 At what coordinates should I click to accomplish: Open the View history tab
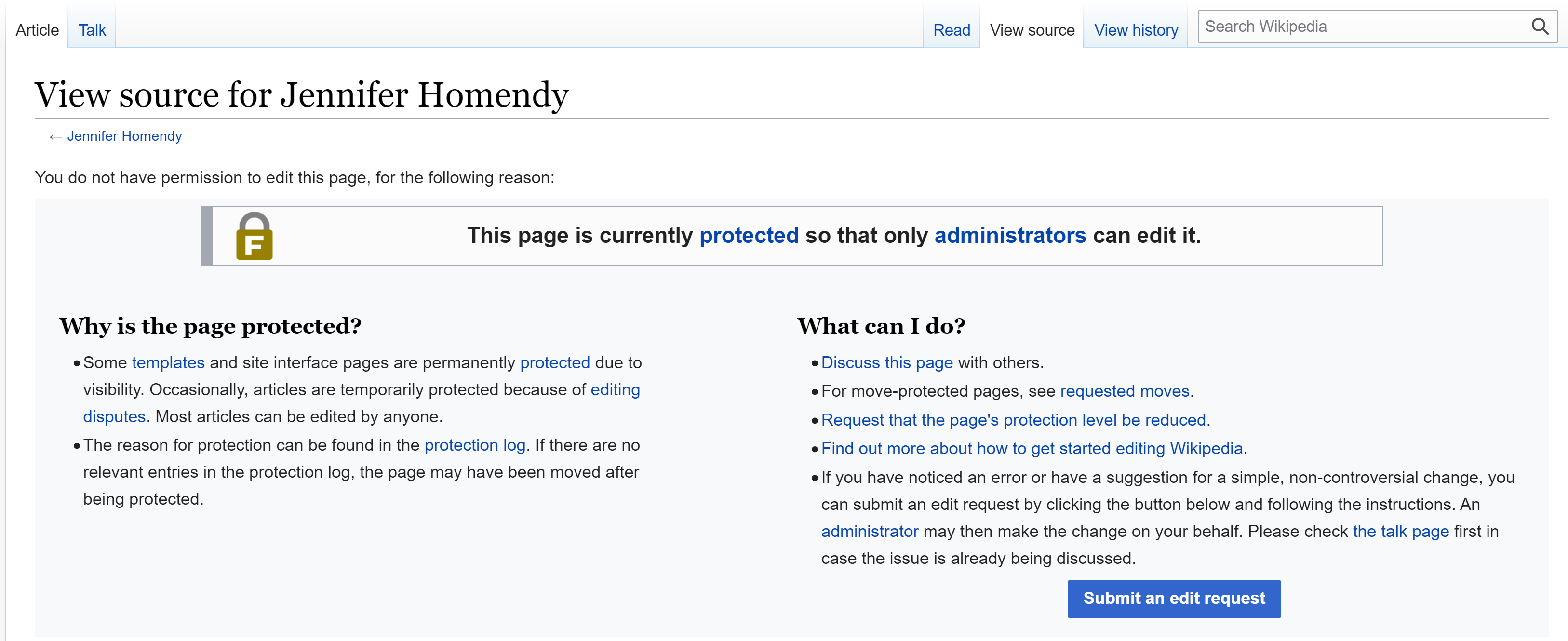(1135, 30)
